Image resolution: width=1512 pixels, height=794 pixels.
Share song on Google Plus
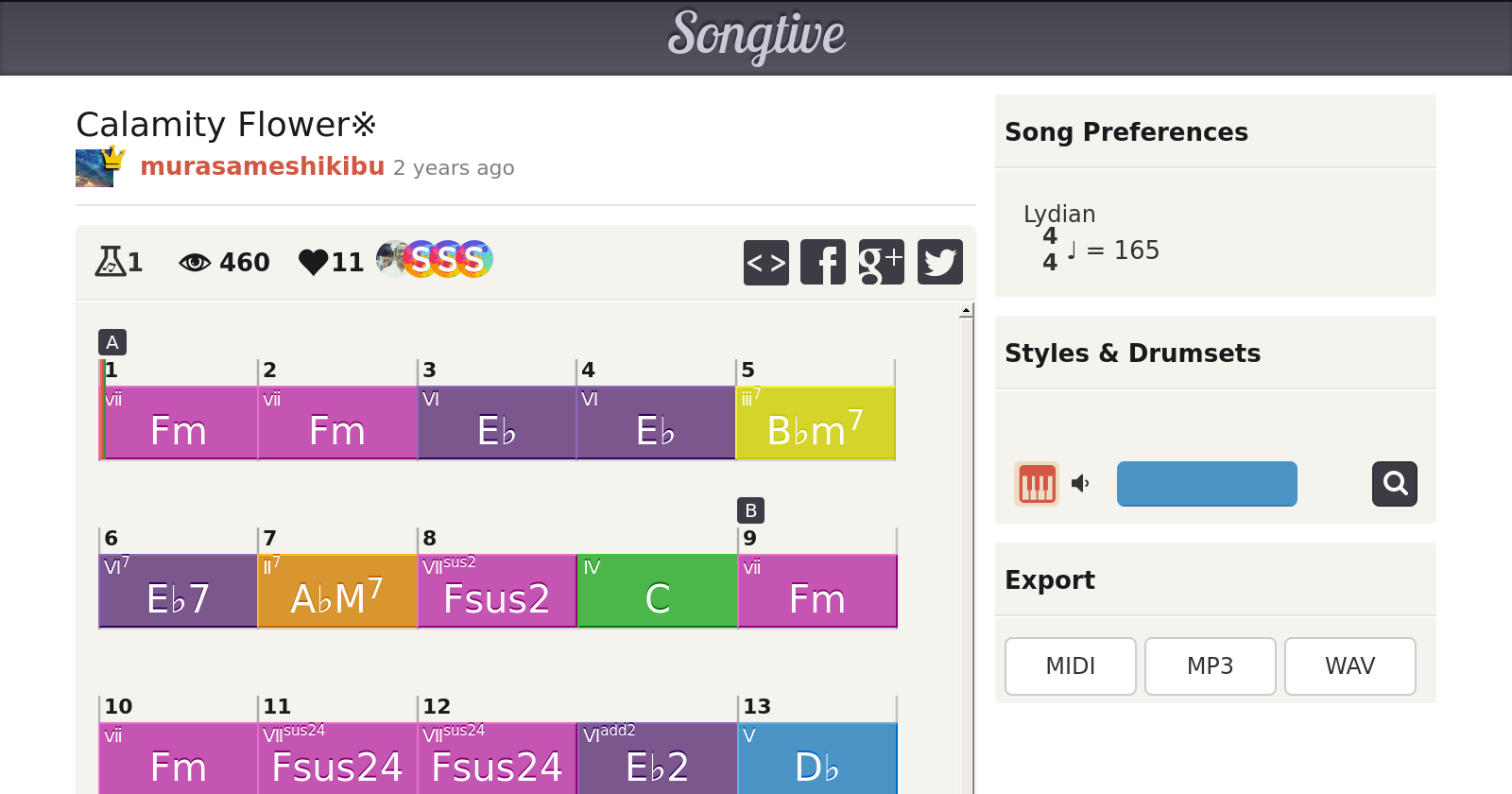coord(881,262)
